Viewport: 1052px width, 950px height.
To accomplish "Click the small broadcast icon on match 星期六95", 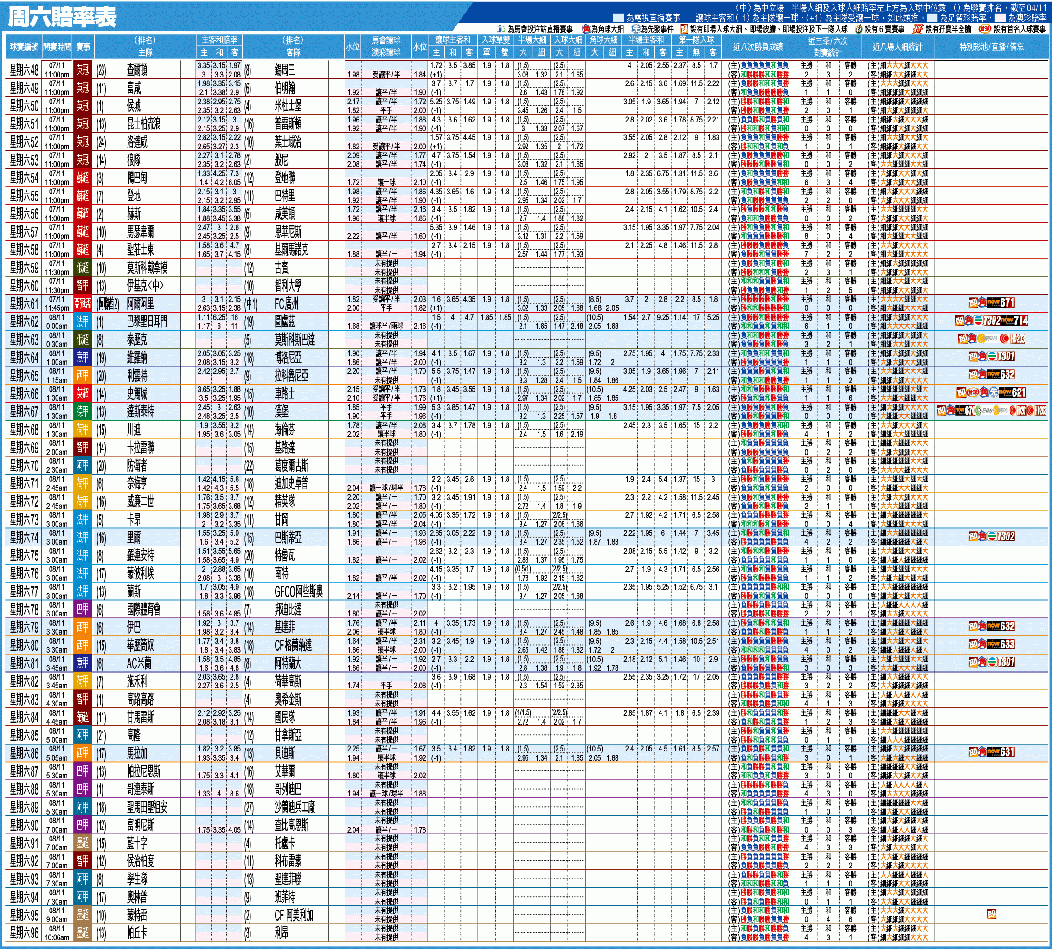I will click(992, 913).
